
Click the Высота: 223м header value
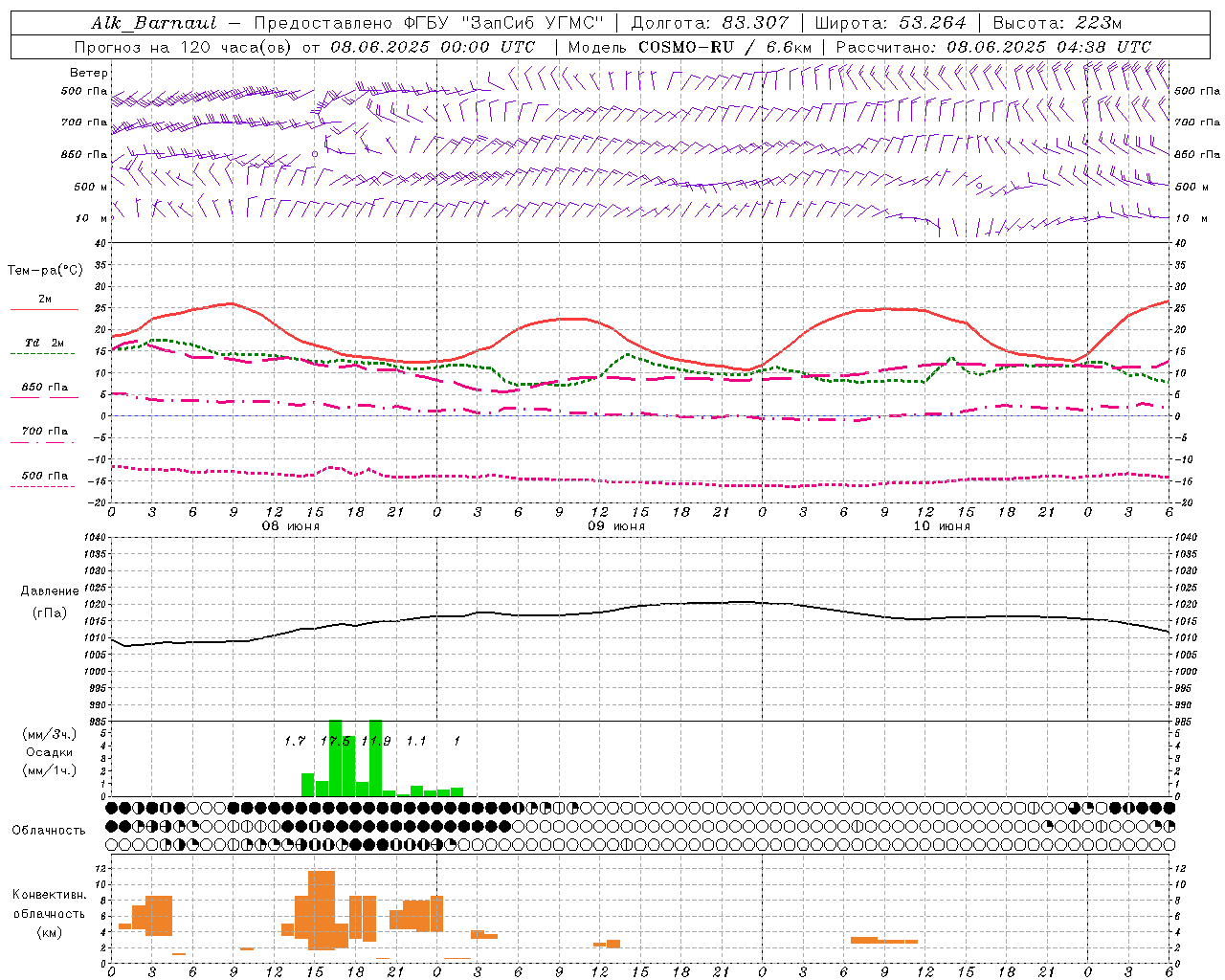click(x=1057, y=23)
